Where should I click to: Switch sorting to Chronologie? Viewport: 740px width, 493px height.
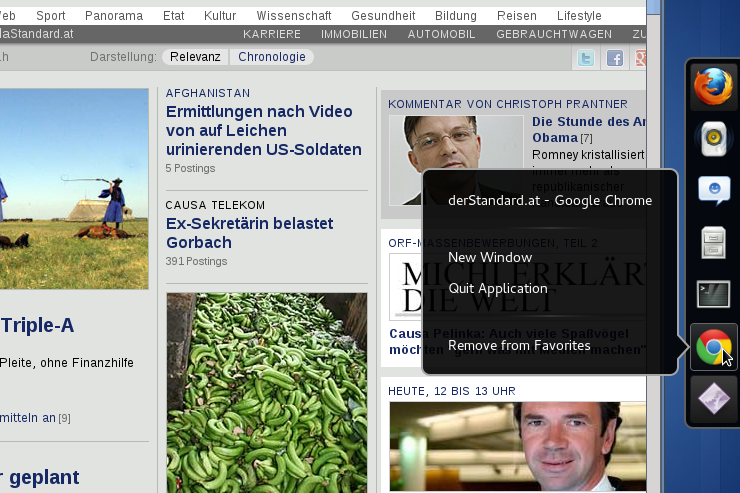click(271, 57)
